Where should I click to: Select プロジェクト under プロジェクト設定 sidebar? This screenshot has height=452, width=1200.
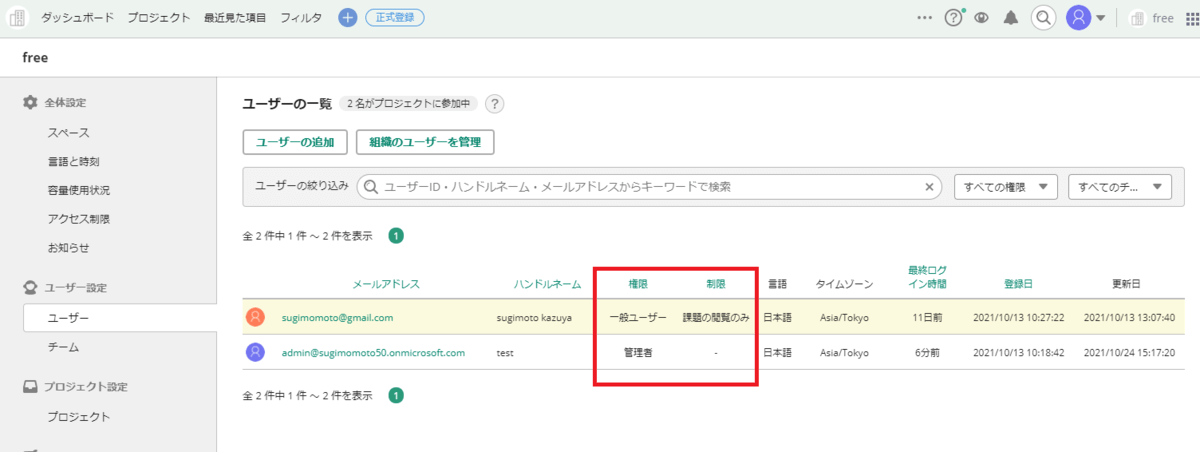point(78,416)
